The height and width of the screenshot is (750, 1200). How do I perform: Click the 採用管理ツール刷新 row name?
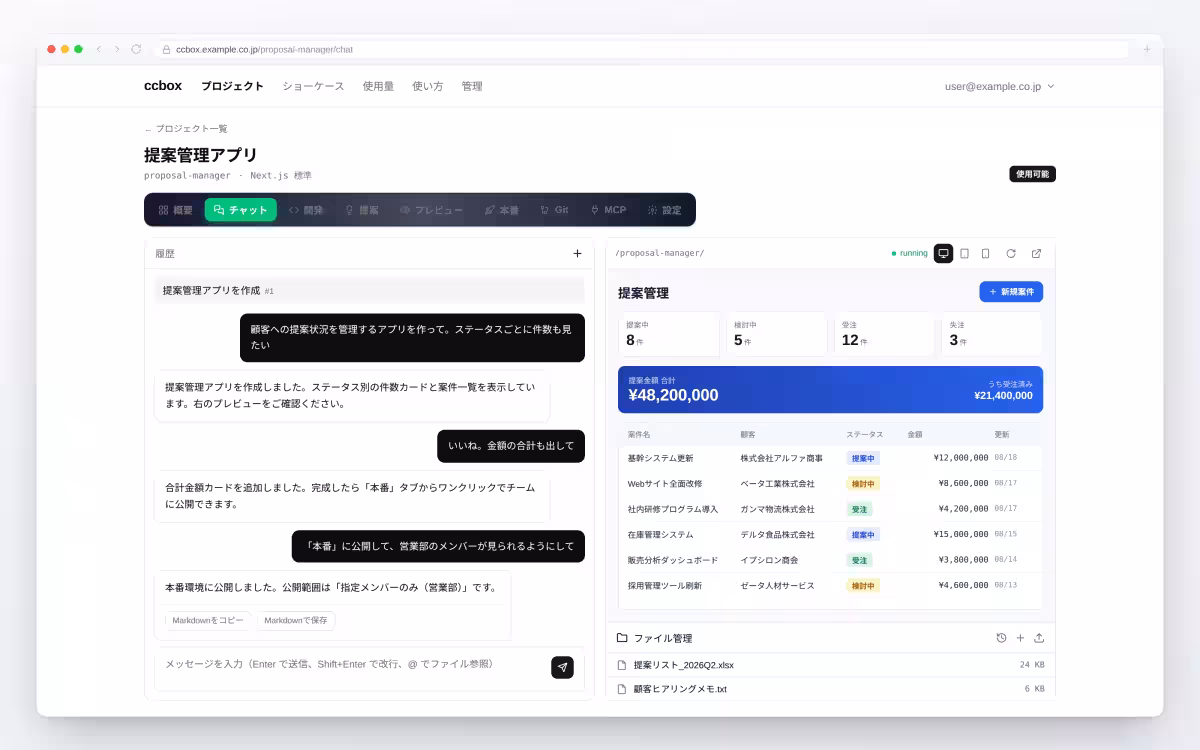665,586
